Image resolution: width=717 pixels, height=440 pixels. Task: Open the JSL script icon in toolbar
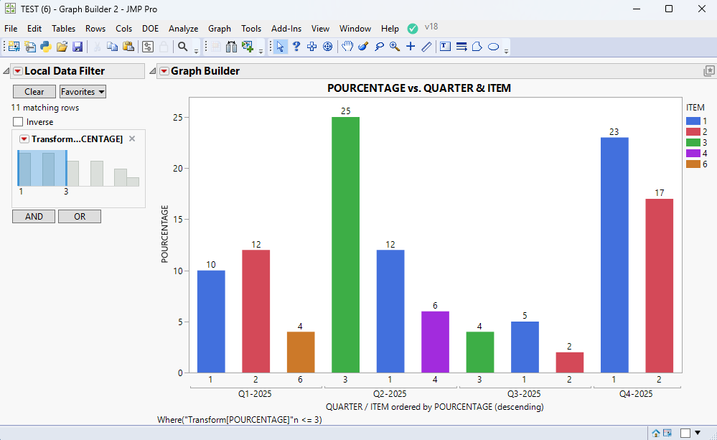pos(148,47)
